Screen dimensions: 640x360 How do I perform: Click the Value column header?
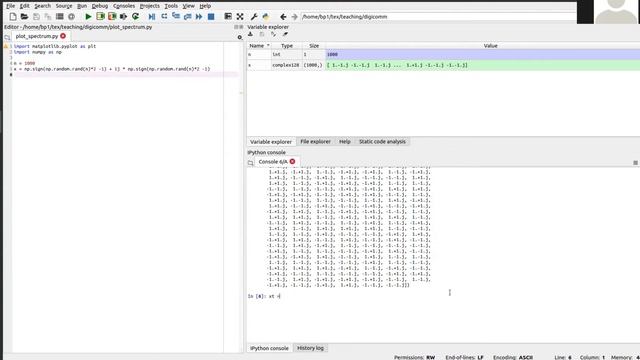point(490,46)
